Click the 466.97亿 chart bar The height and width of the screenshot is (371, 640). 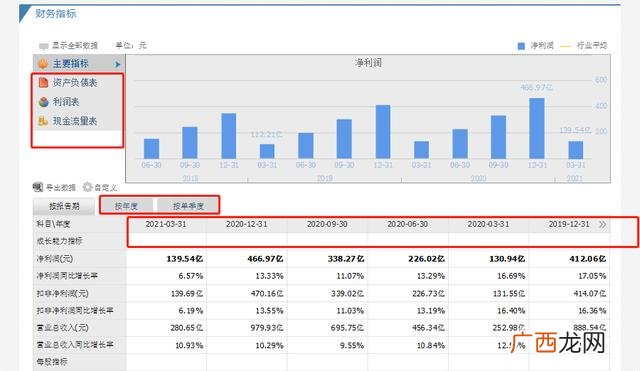click(x=537, y=128)
